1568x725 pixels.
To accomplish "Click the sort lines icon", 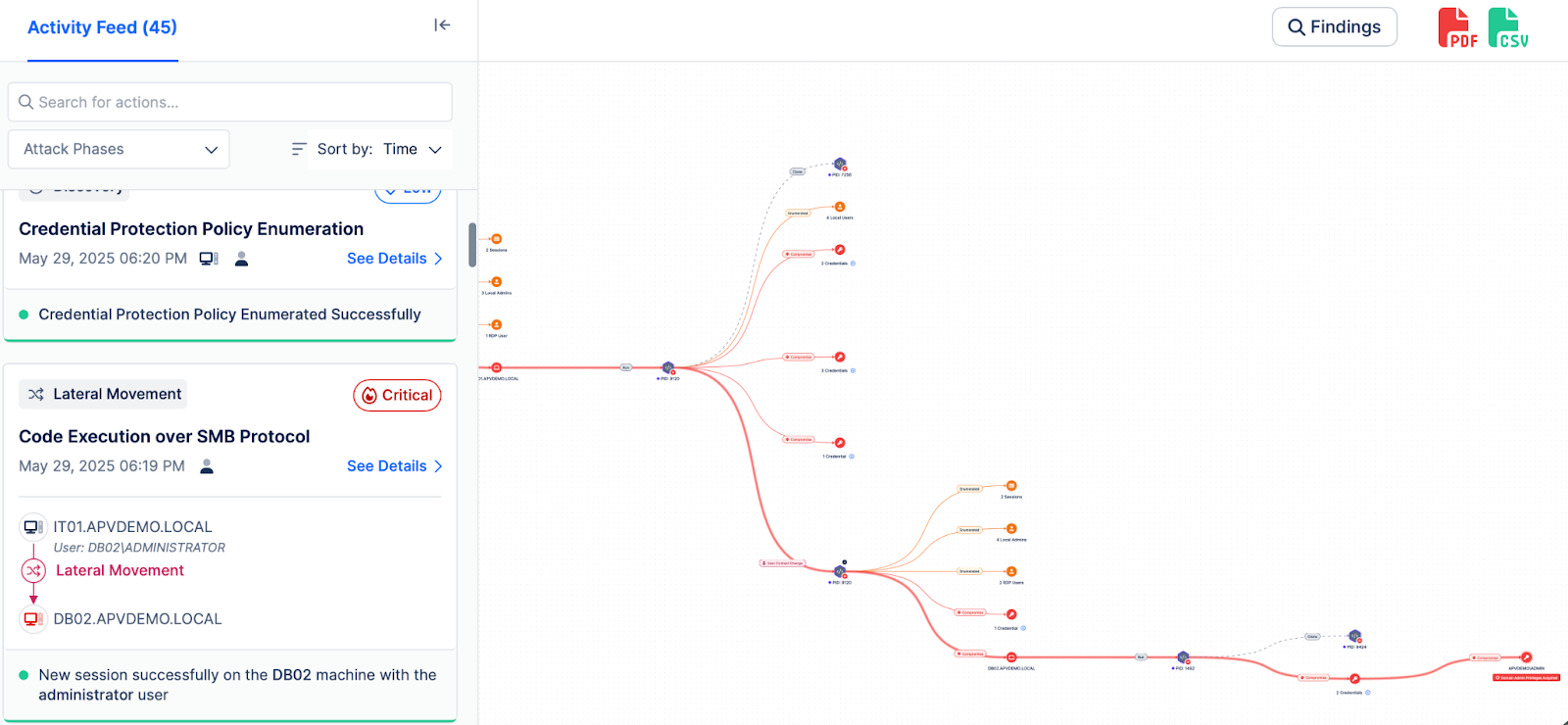I will pyautogui.click(x=299, y=149).
